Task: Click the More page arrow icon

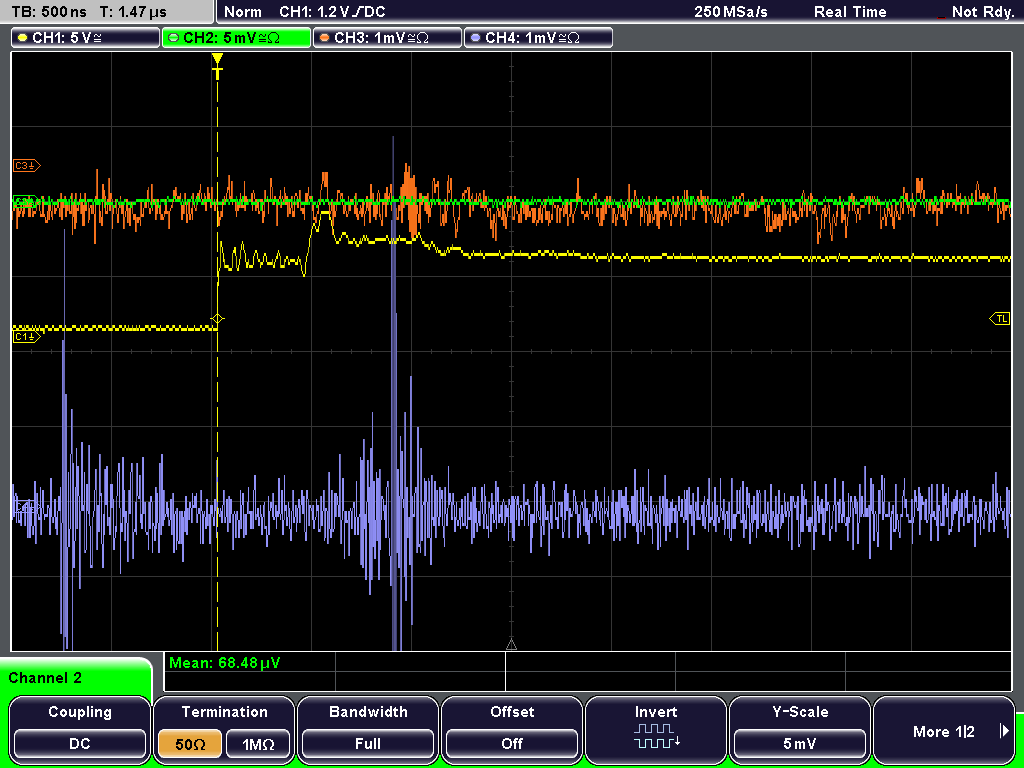Action: pos(1004,731)
